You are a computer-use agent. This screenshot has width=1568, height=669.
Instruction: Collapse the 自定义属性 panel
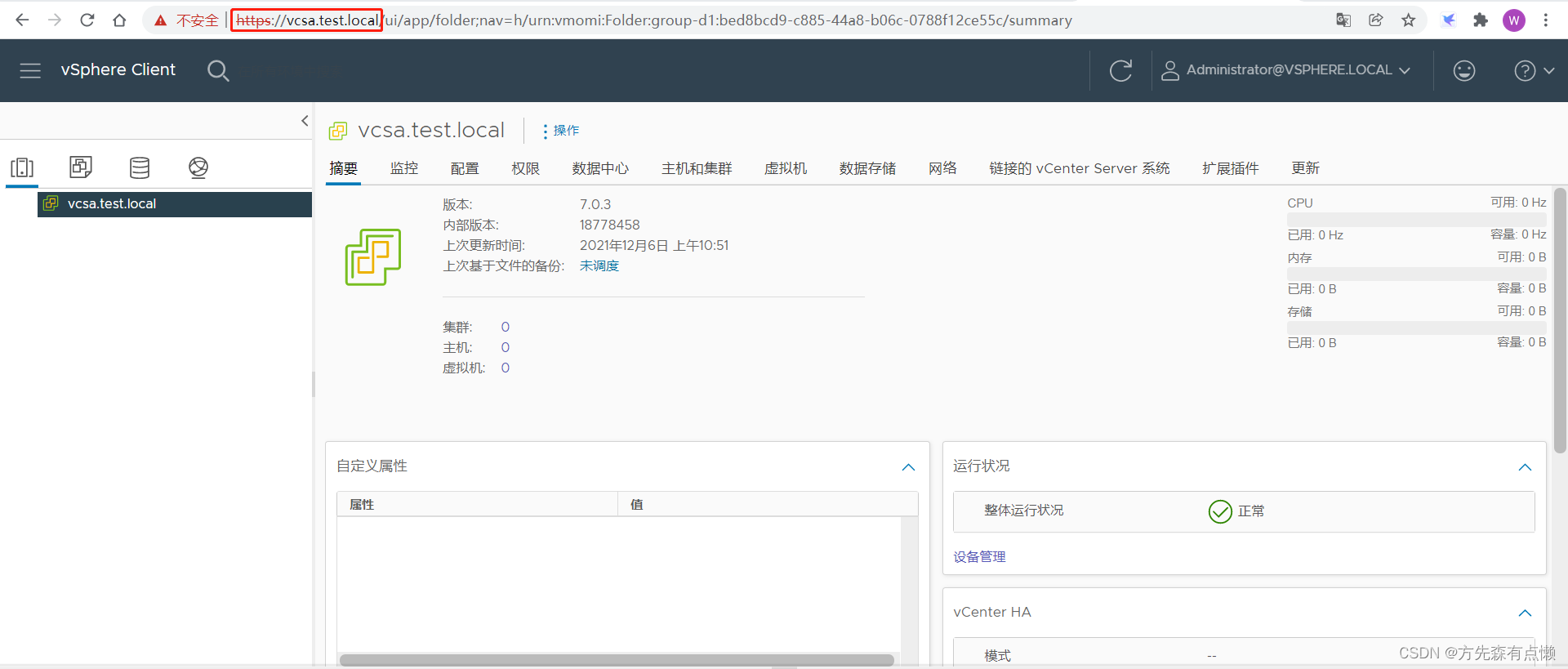tap(908, 467)
